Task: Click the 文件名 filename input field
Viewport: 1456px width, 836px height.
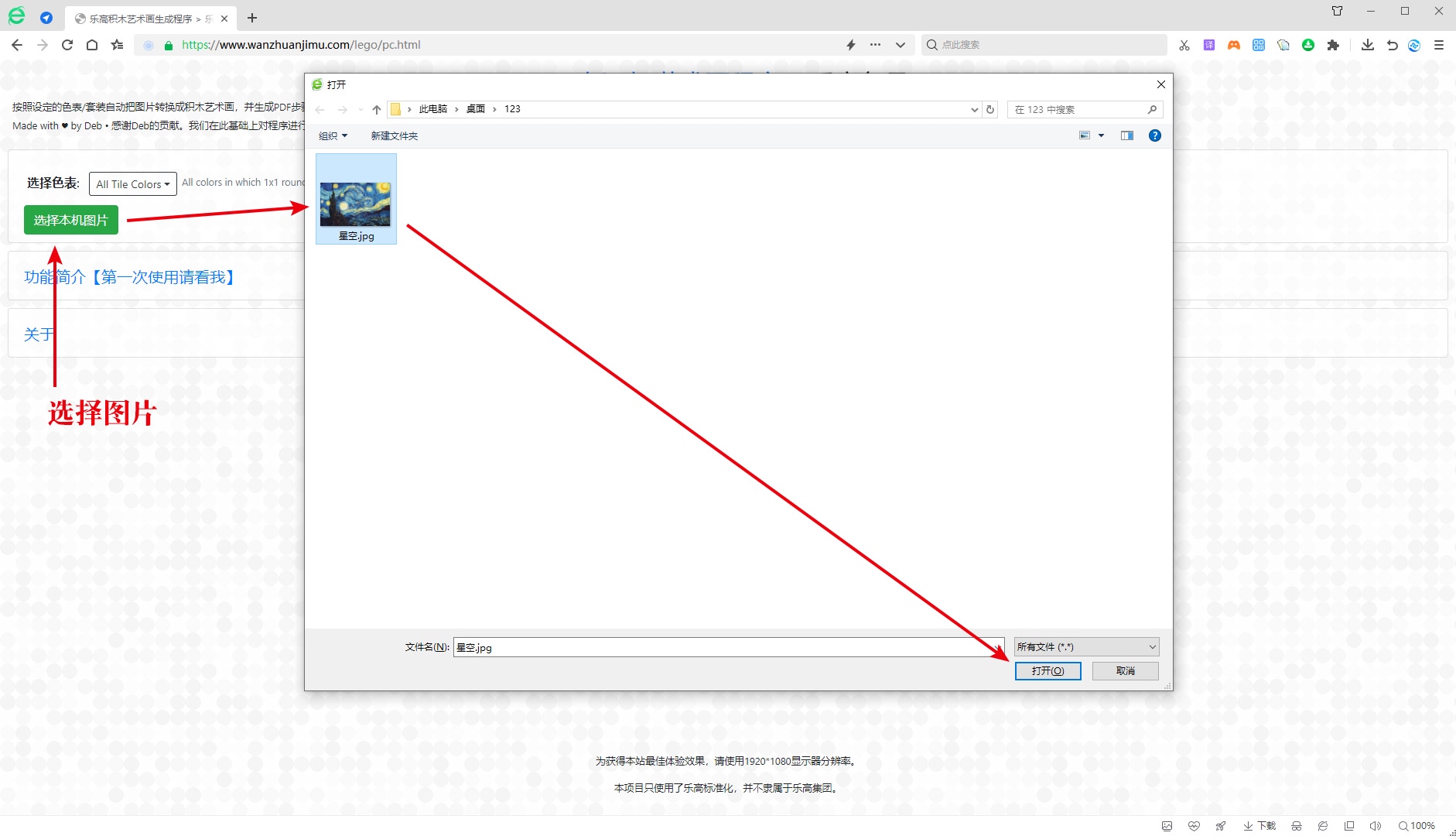Action: [727, 647]
